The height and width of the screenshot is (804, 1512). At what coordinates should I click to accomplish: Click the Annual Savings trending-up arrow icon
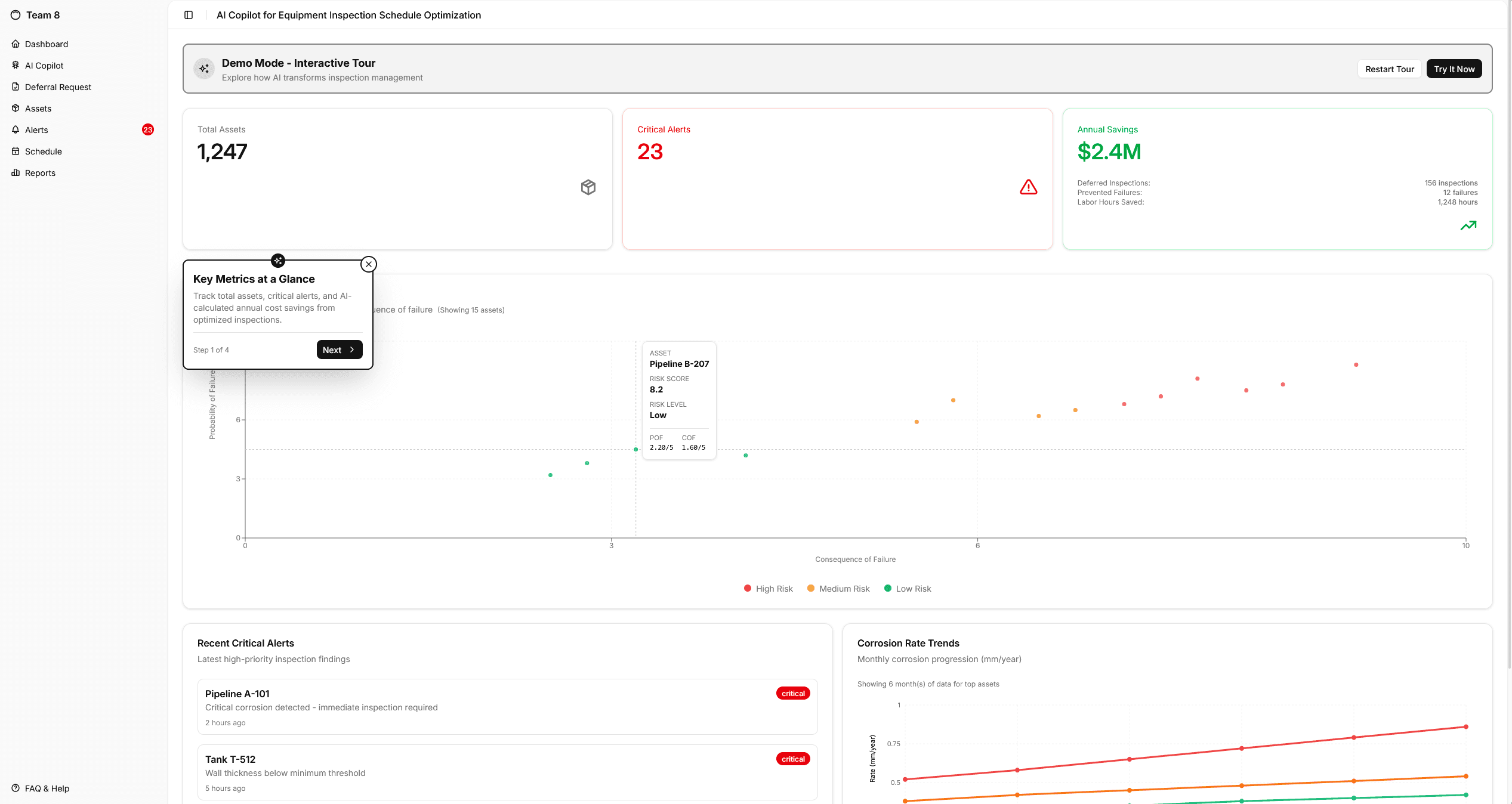[1468, 225]
